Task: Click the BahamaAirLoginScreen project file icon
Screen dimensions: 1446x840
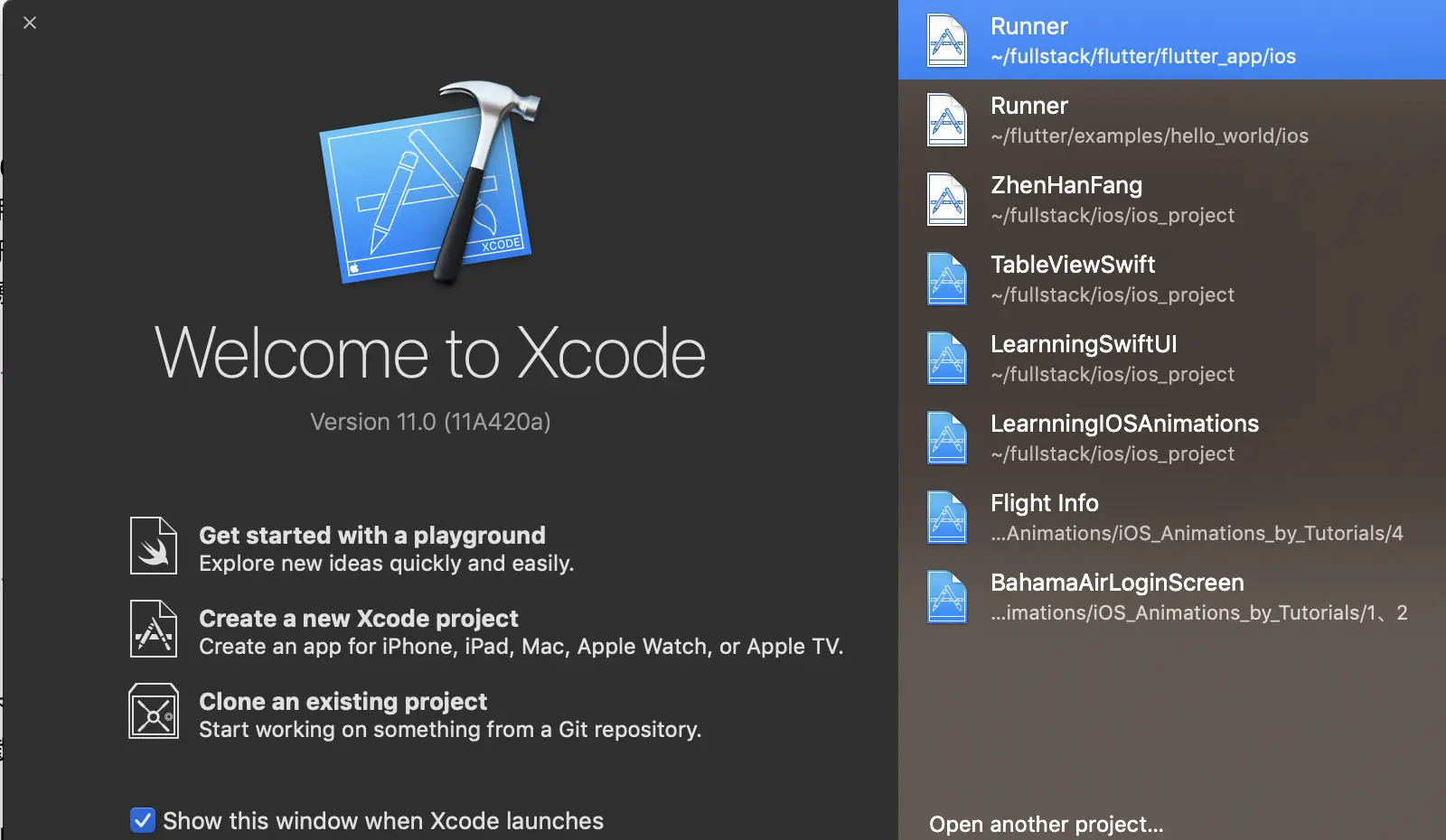Action: click(947, 597)
